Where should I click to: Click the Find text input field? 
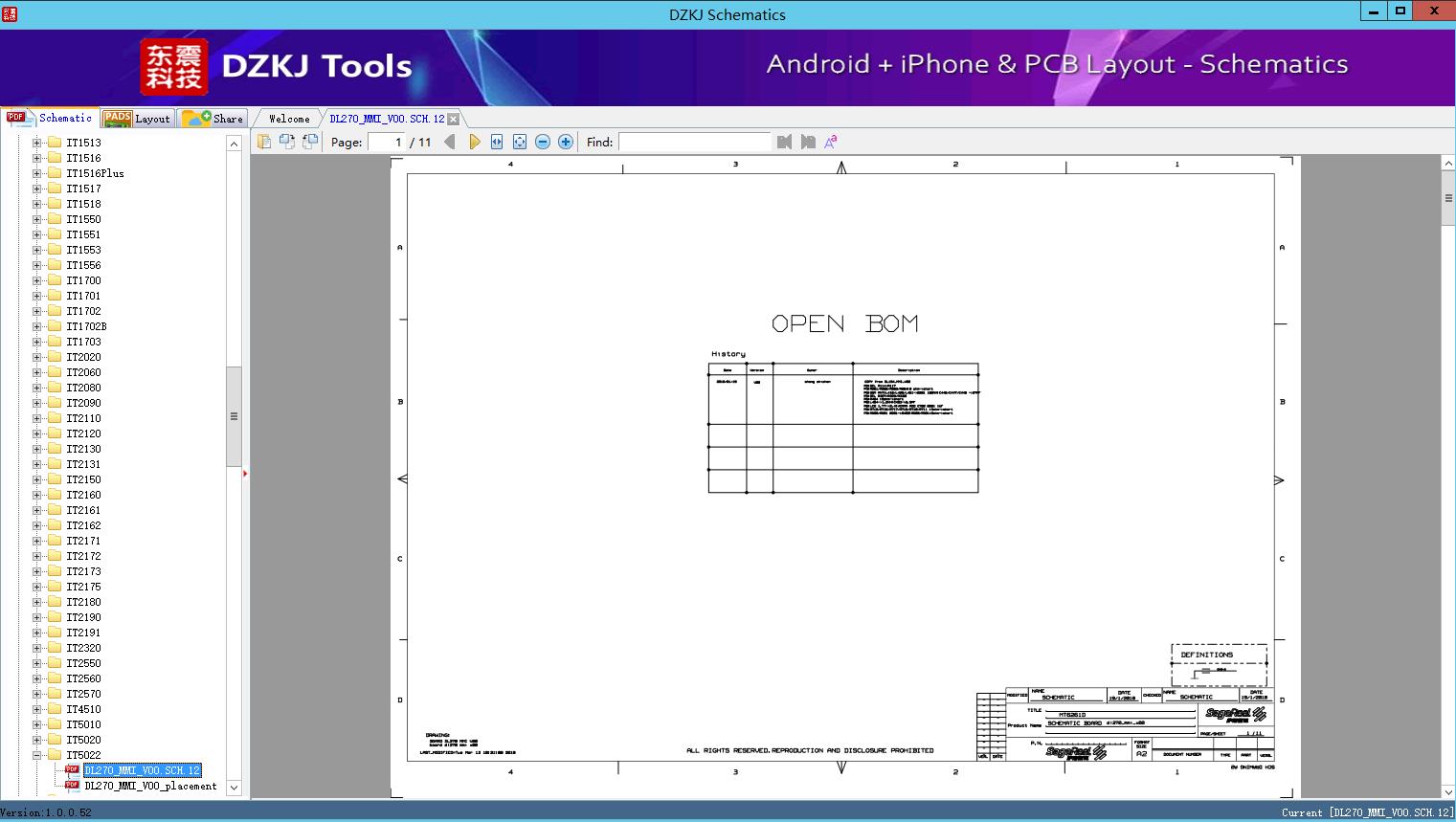coord(695,142)
